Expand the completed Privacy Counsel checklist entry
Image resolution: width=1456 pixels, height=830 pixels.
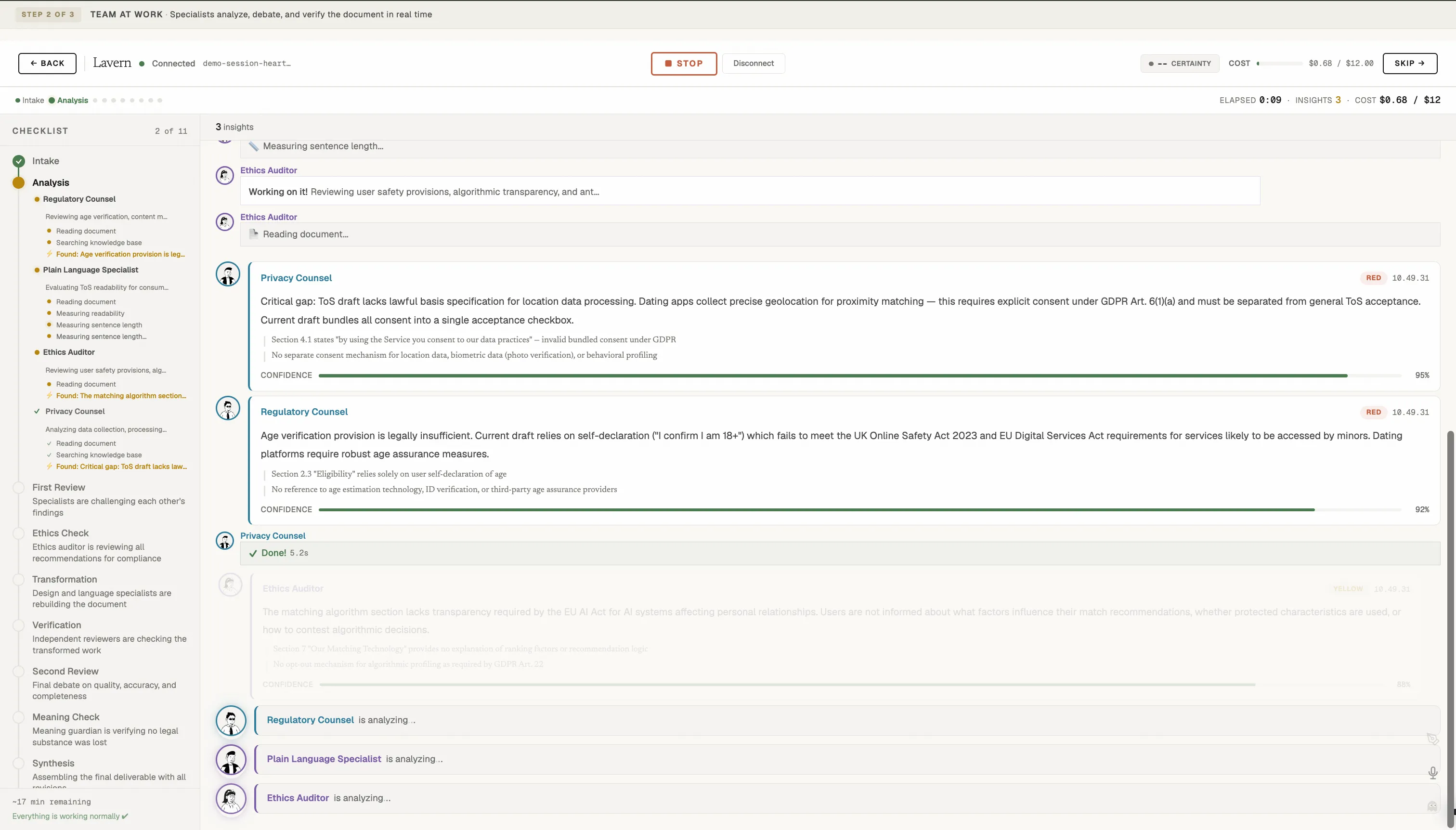[x=75, y=411]
